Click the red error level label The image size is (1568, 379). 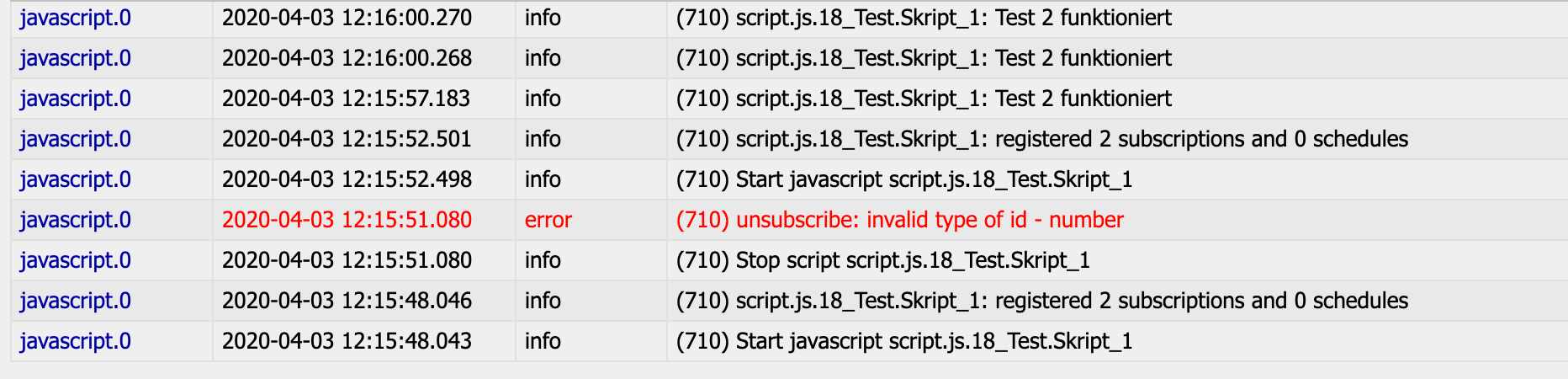pos(548,220)
